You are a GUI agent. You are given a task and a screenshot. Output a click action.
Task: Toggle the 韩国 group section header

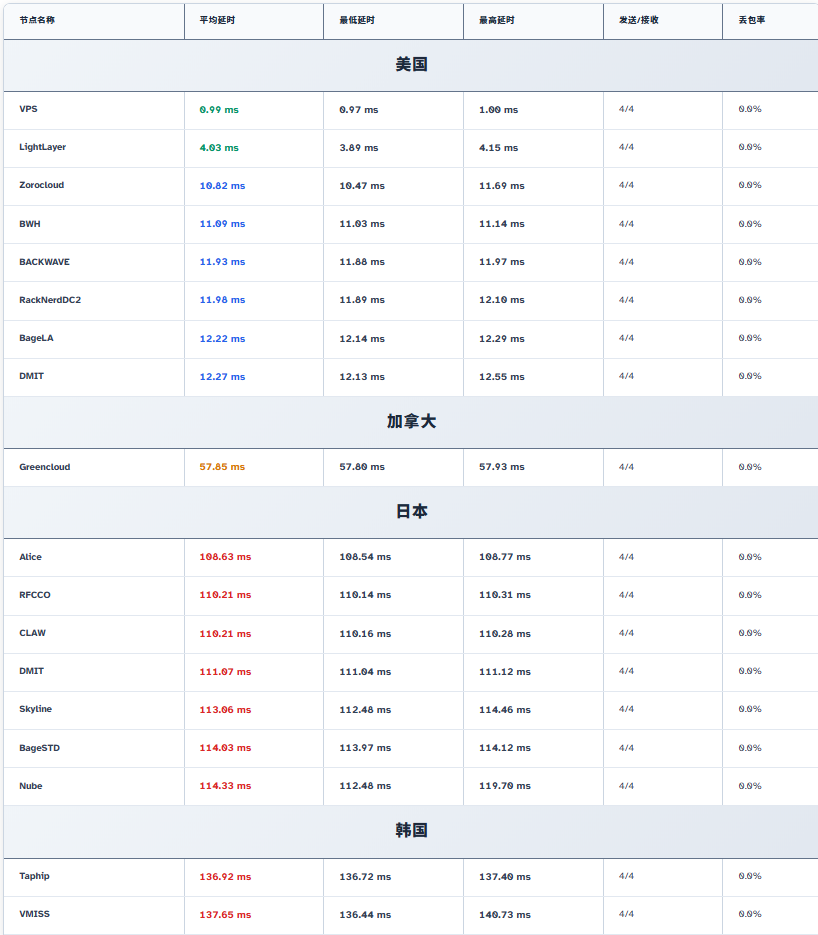[x=411, y=831]
